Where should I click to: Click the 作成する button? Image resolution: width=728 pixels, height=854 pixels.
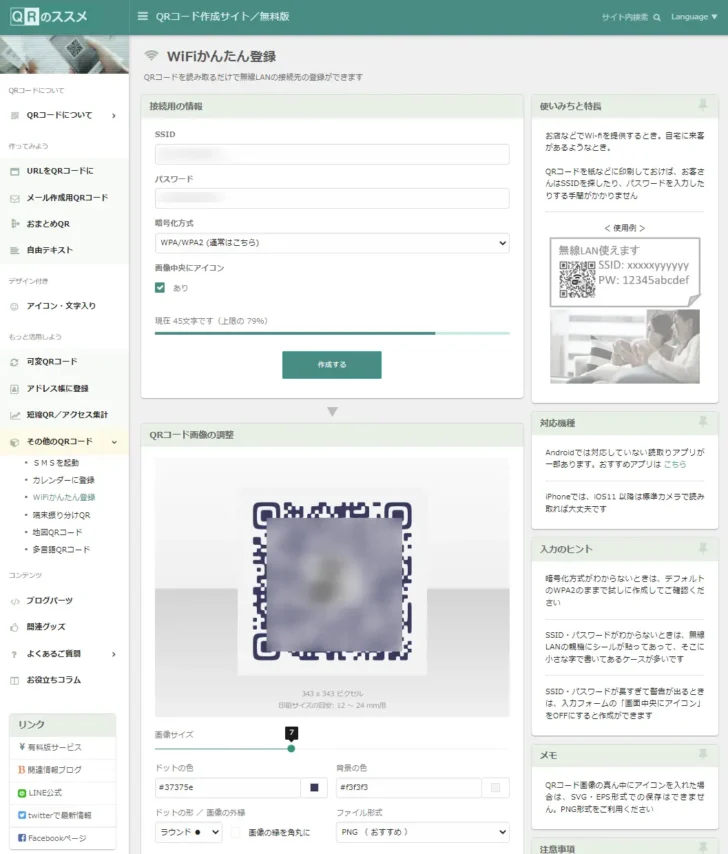[332, 365]
